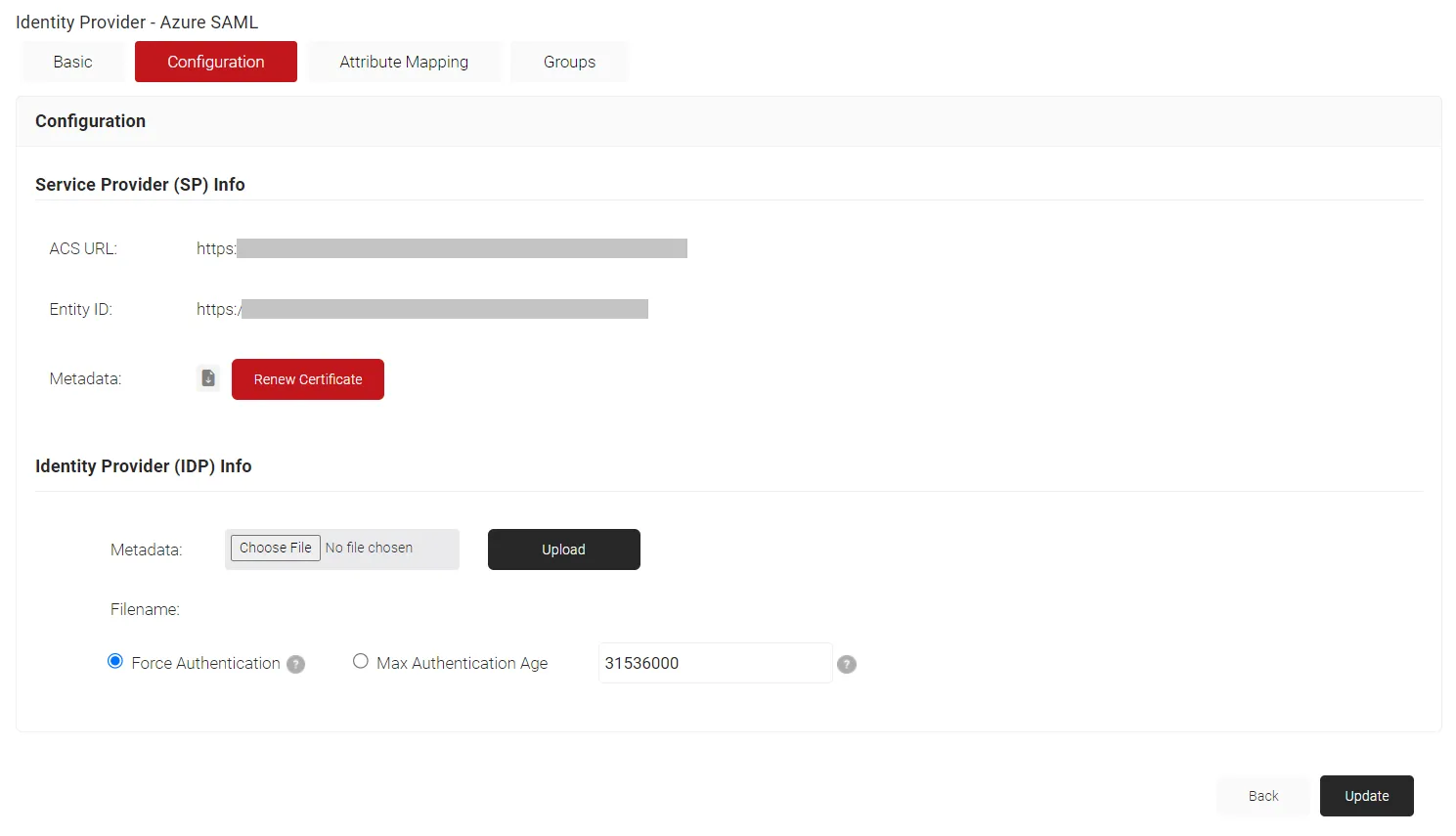Open the Configuration tab
The height and width of the screenshot is (836, 1456).
(x=216, y=62)
